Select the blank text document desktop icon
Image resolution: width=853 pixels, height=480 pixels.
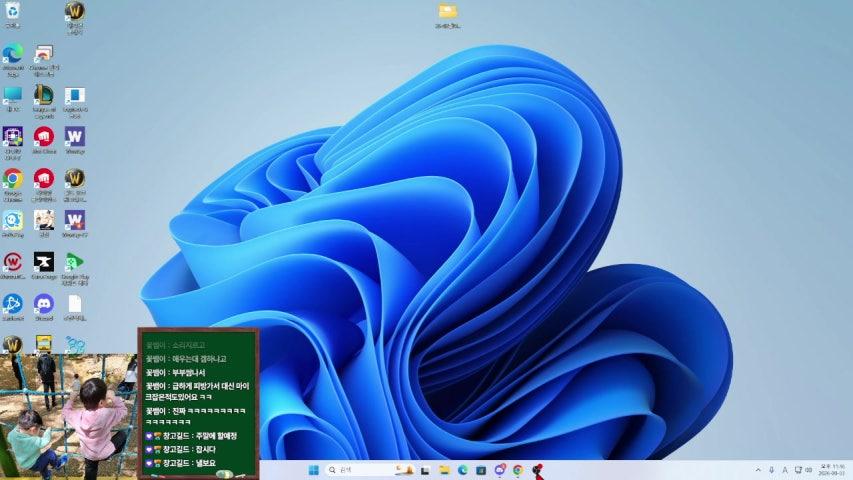click(x=74, y=303)
